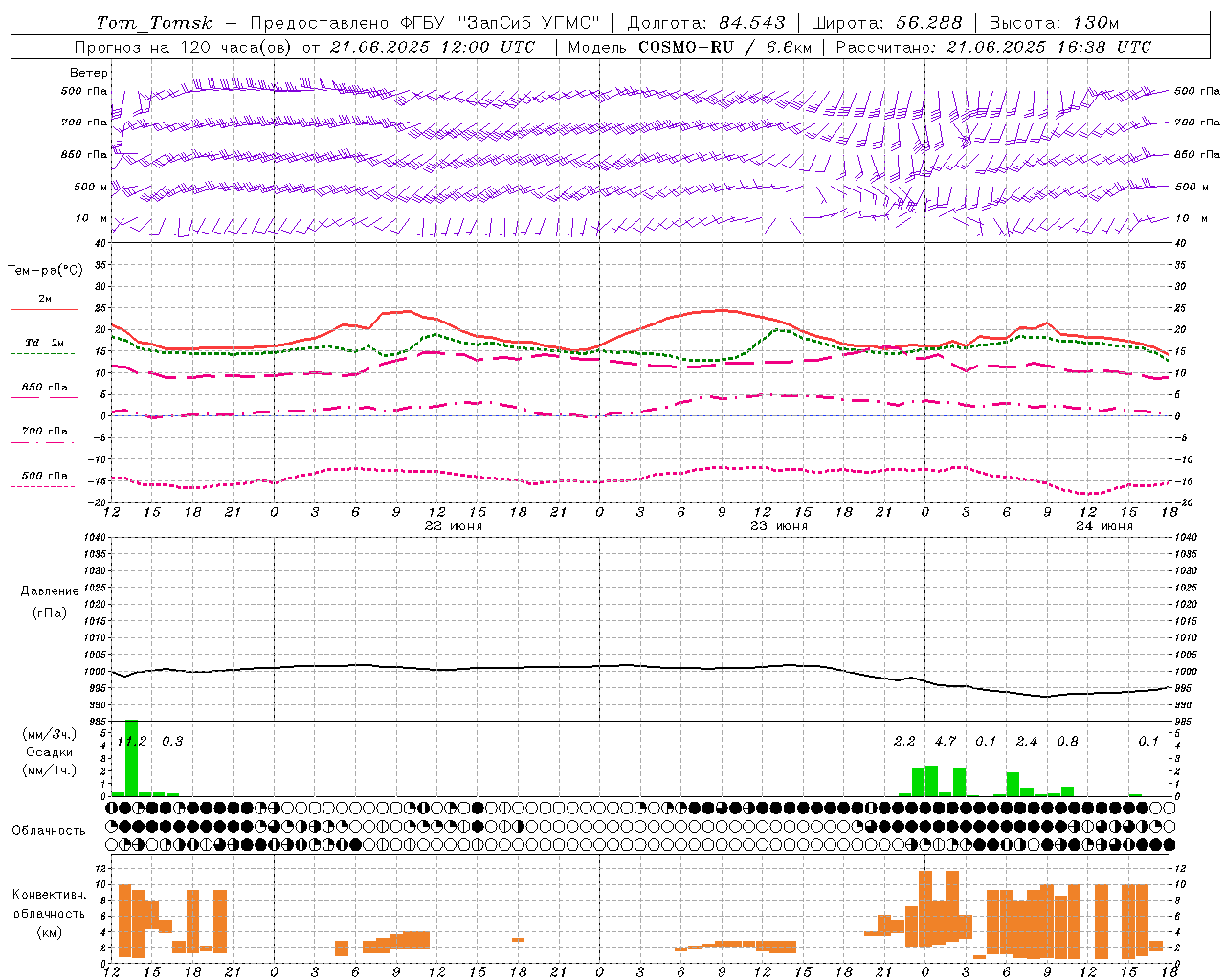This screenshot has height=980, width=1225.
Task: Click the green dotted Td 2м legend line
Action: (x=42, y=353)
